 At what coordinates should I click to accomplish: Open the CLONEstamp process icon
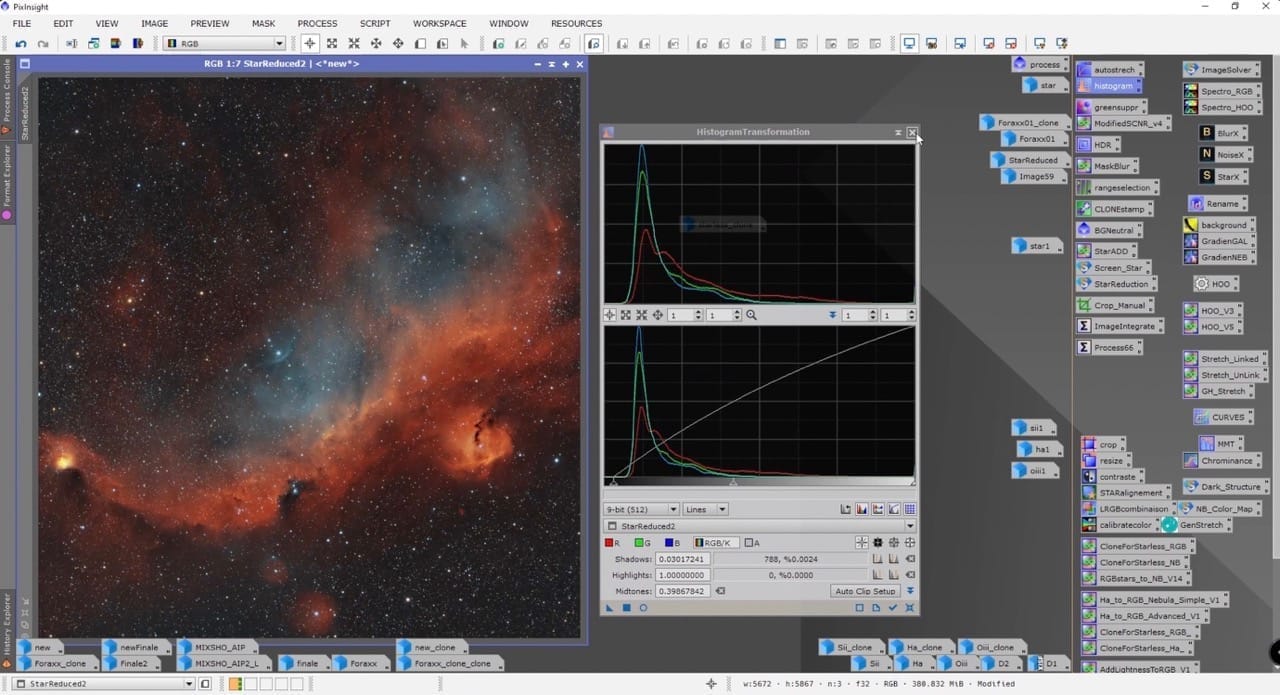pos(1113,209)
